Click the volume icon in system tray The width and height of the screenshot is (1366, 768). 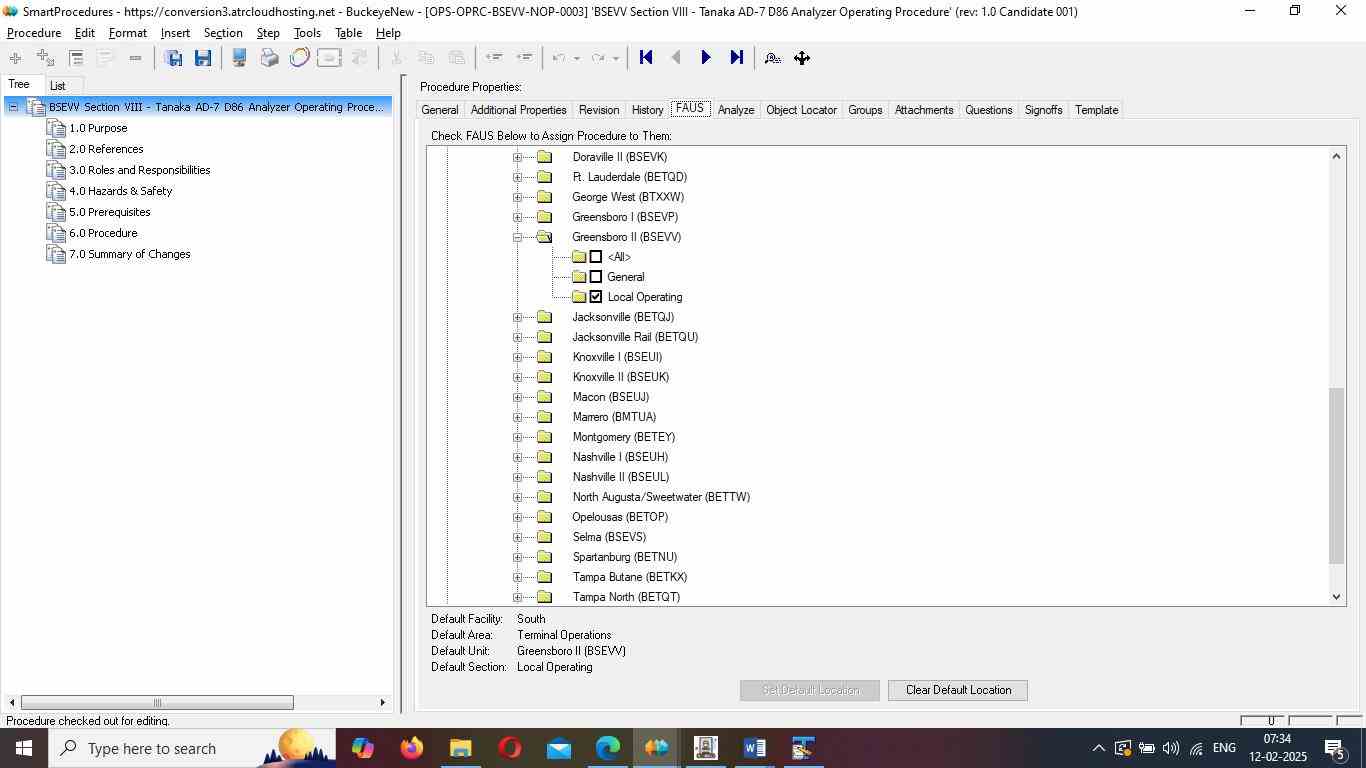[1171, 748]
